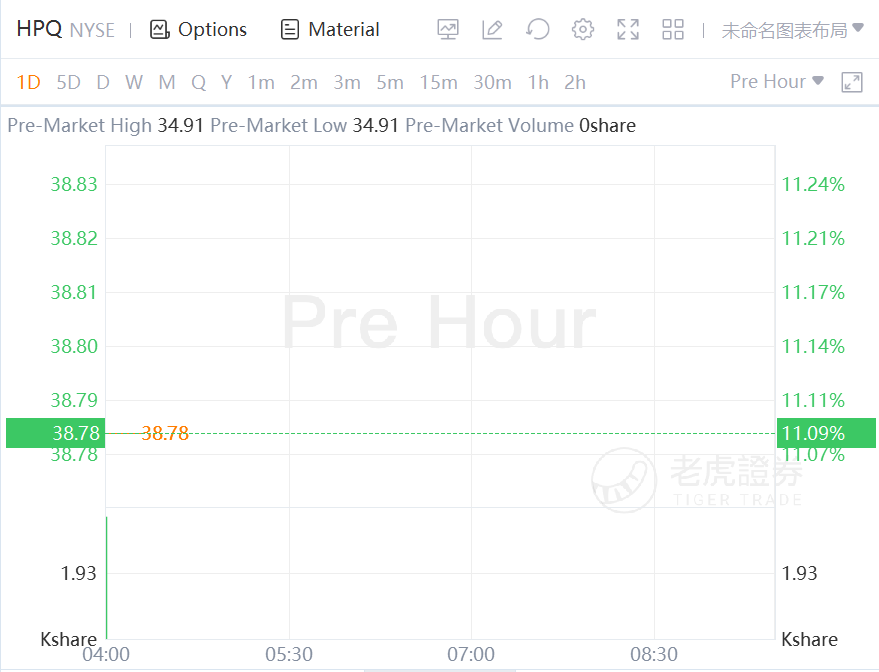Select the 1D timeframe tab
879x672 pixels.
(x=29, y=82)
